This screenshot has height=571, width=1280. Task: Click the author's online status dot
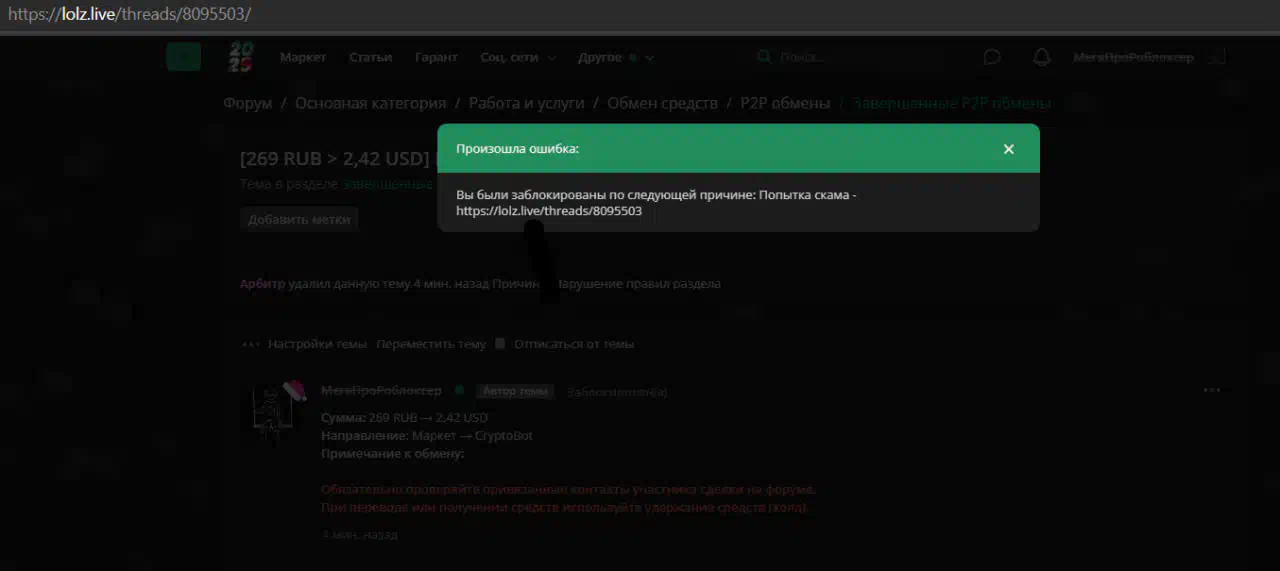[460, 390]
